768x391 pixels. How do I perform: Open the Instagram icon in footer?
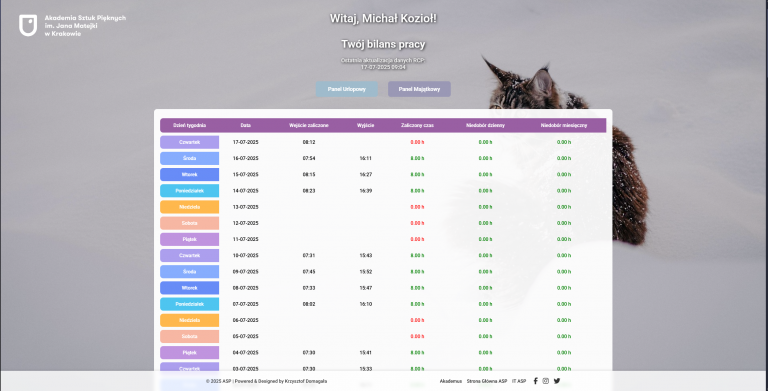pos(546,381)
